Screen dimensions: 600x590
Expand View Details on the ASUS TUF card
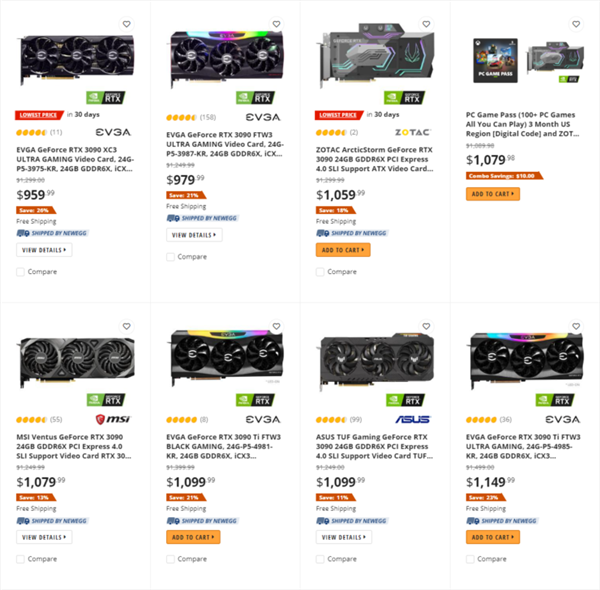(344, 537)
